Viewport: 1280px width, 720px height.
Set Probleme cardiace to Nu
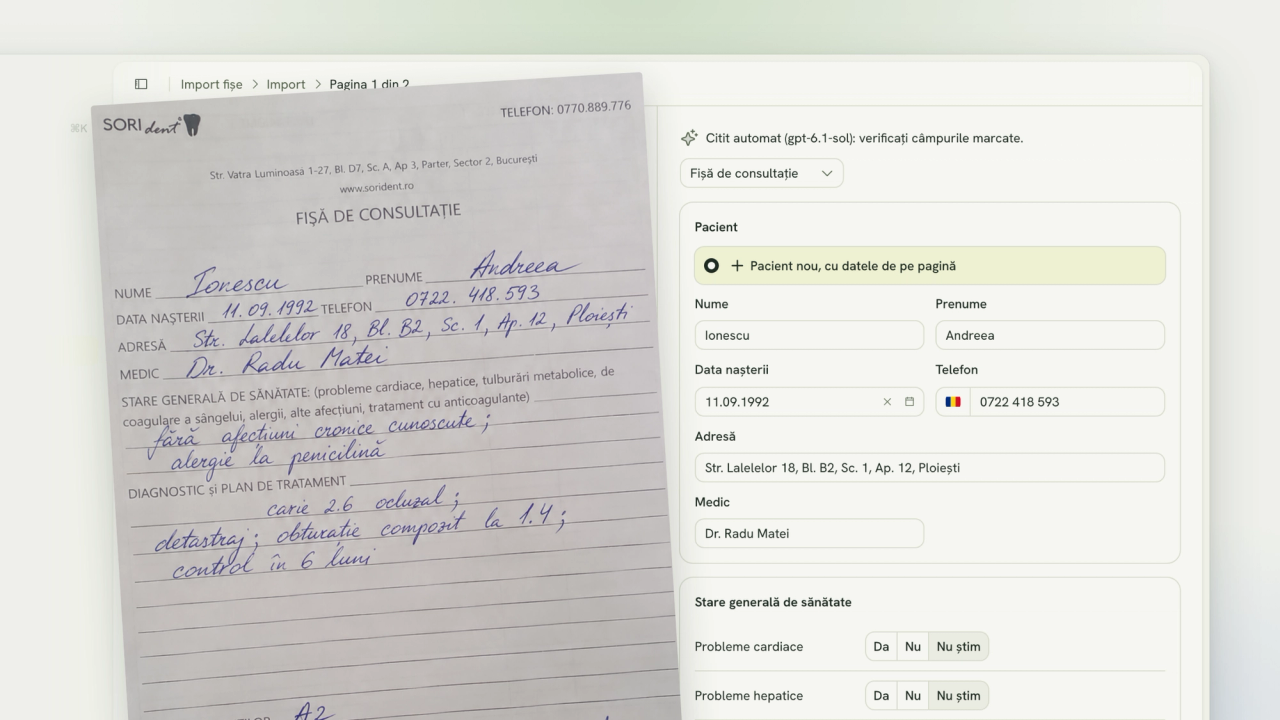[x=913, y=647]
